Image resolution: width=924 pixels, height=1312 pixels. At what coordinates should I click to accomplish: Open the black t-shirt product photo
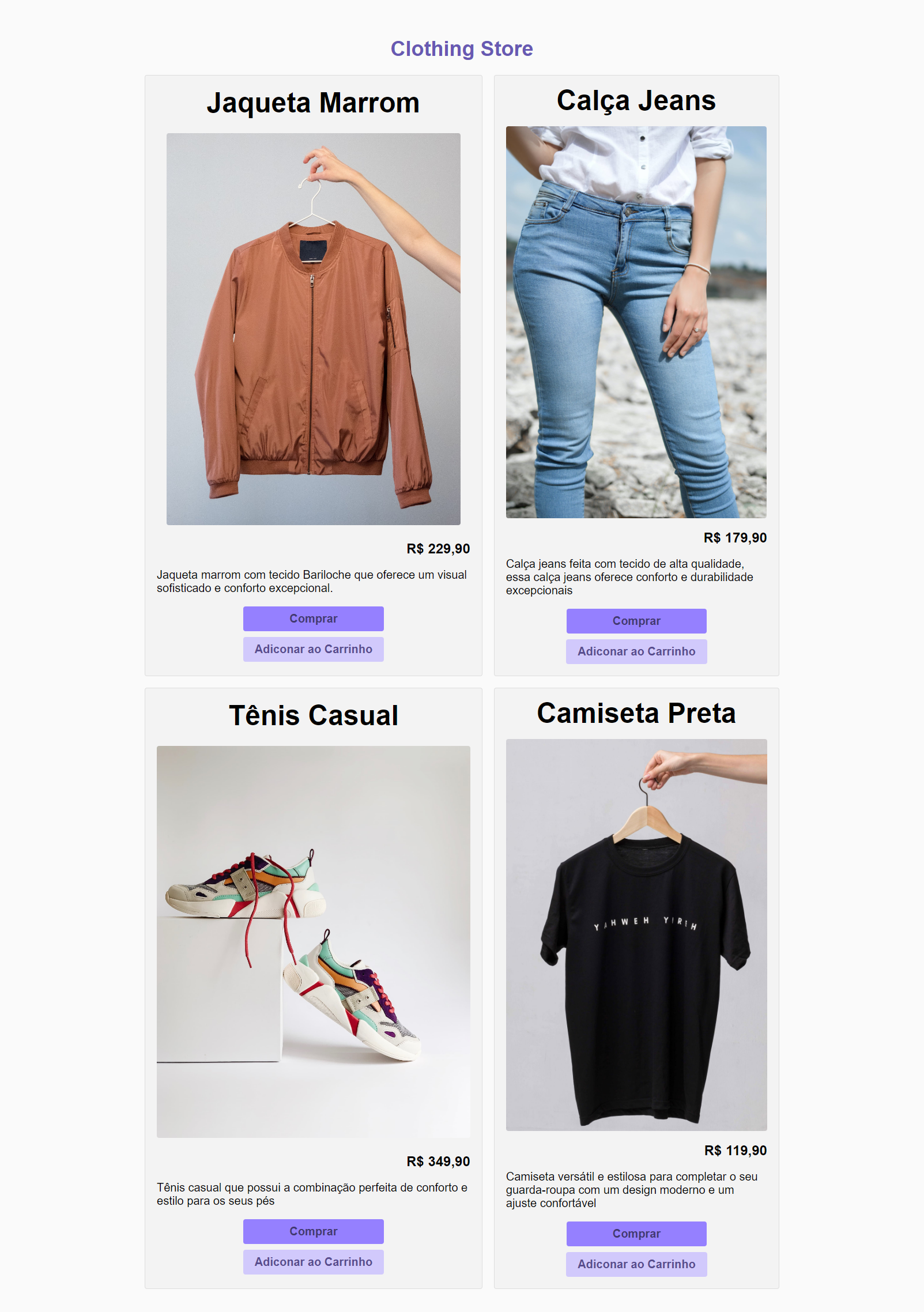pyautogui.click(x=636, y=935)
